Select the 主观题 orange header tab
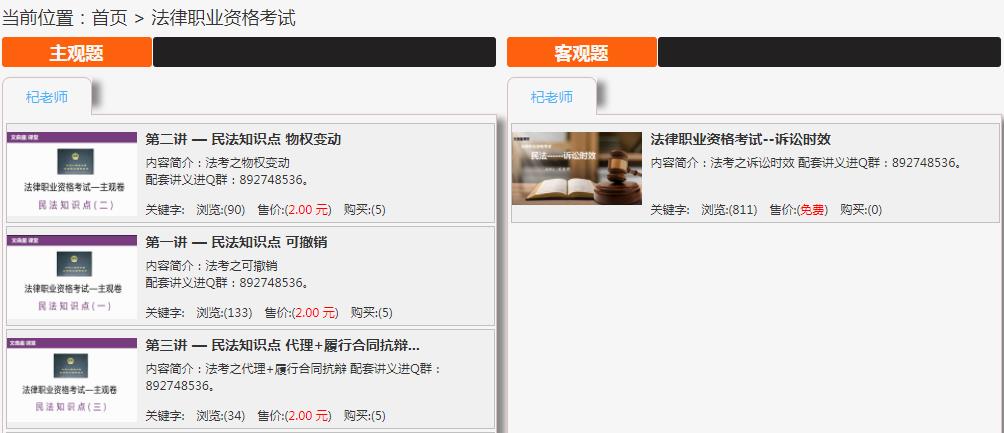The height and width of the screenshot is (433, 1004). pos(77,53)
